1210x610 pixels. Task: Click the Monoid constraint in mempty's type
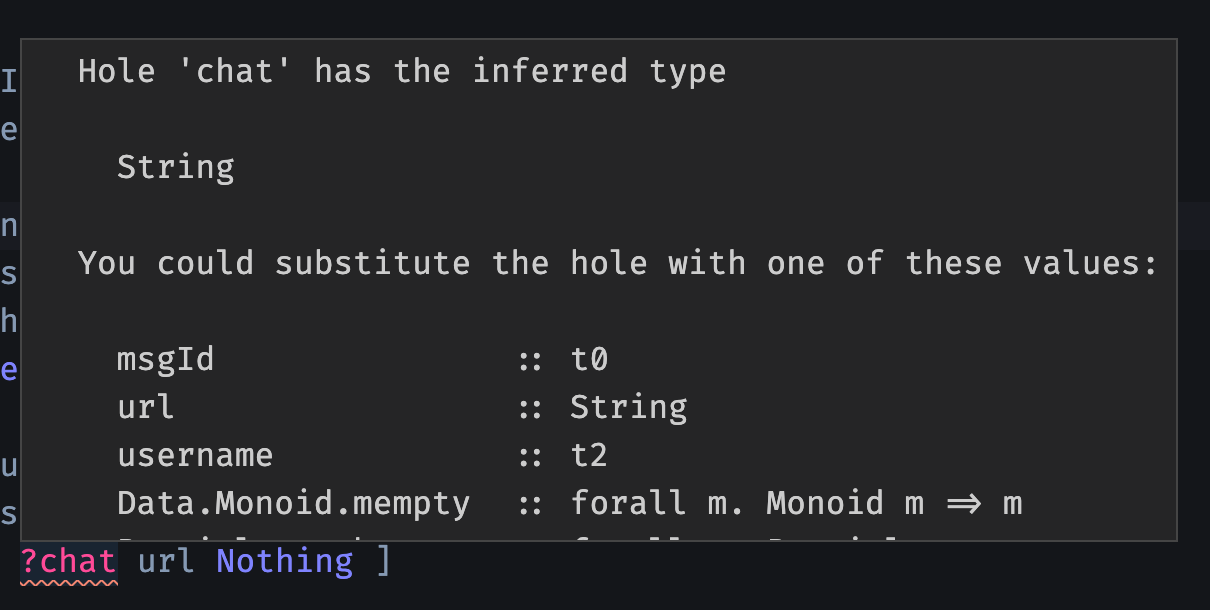(x=825, y=503)
